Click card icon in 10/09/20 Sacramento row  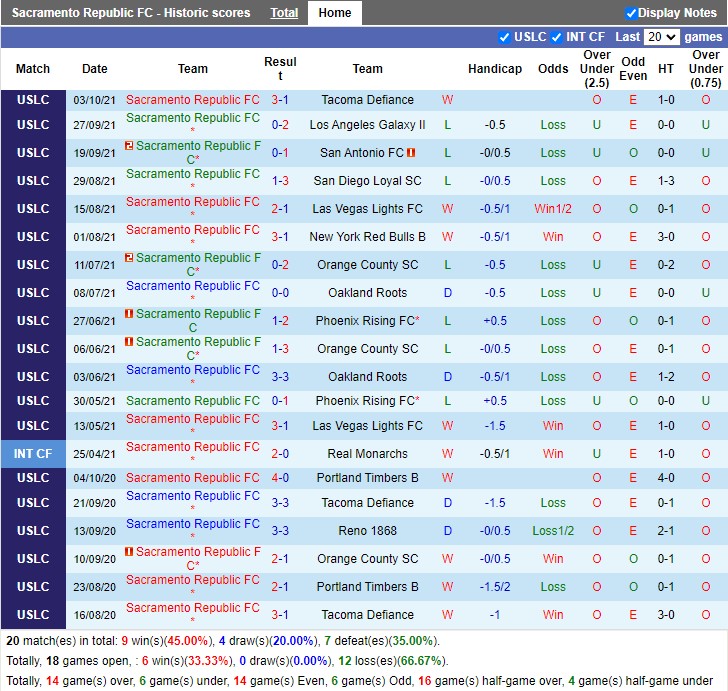pos(130,552)
